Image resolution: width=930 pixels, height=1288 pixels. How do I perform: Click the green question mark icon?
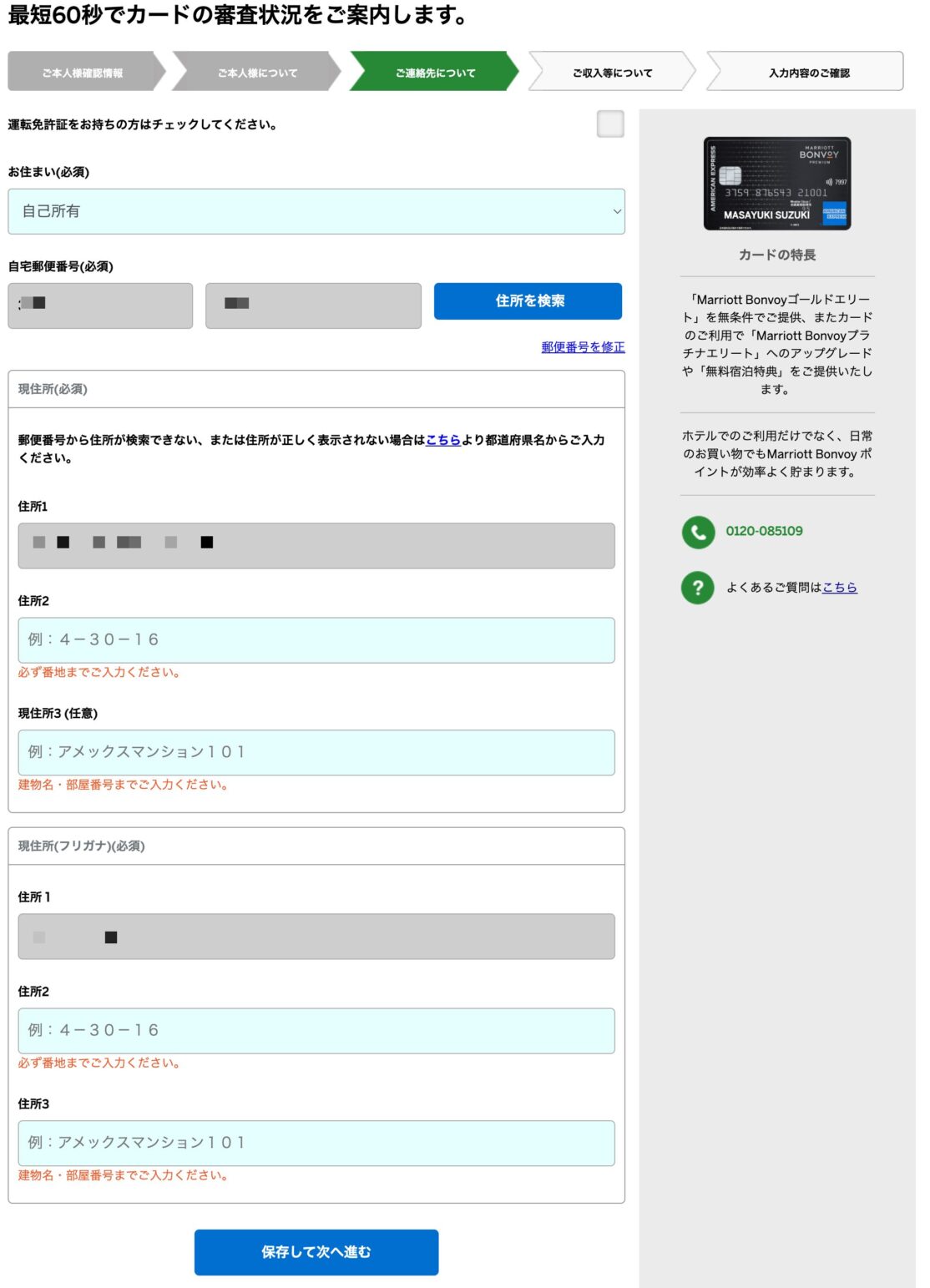coord(698,588)
